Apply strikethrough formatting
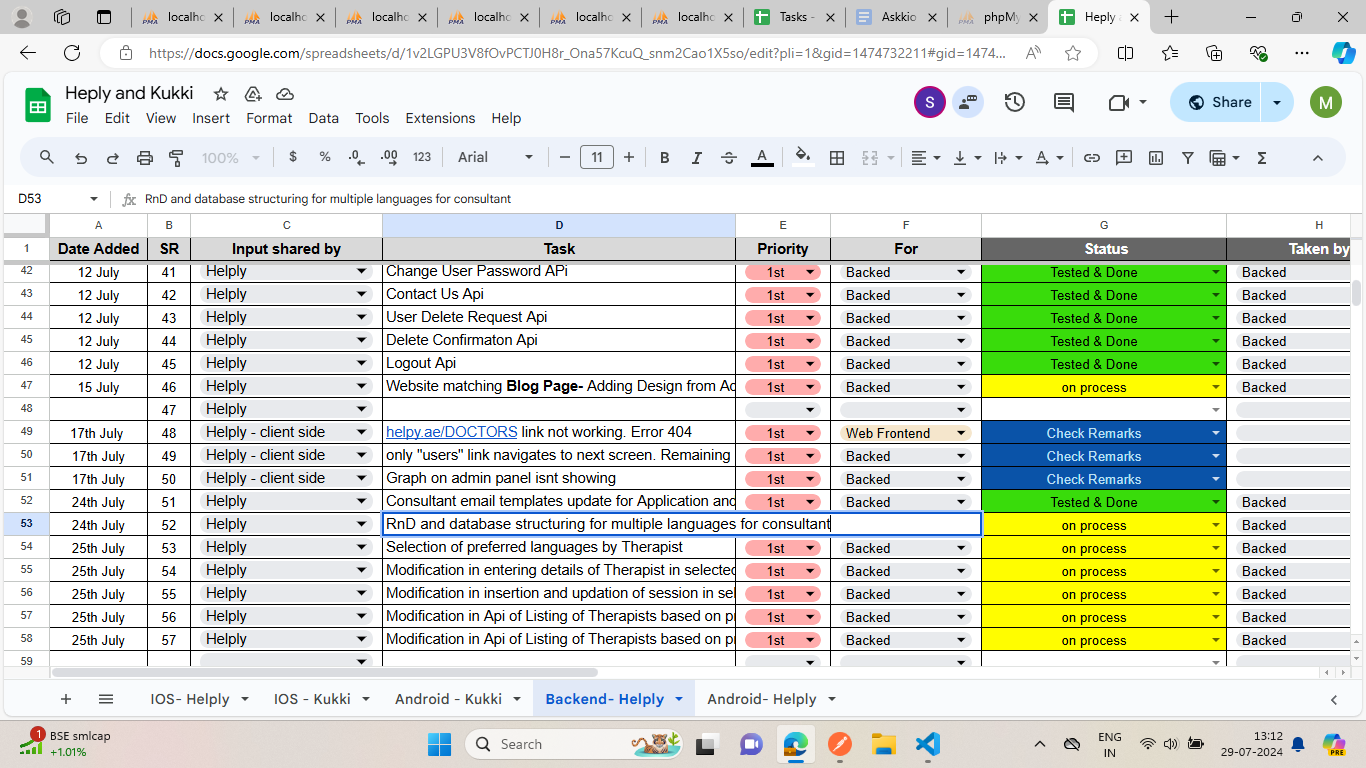This screenshot has height=768, width=1366. pos(729,157)
